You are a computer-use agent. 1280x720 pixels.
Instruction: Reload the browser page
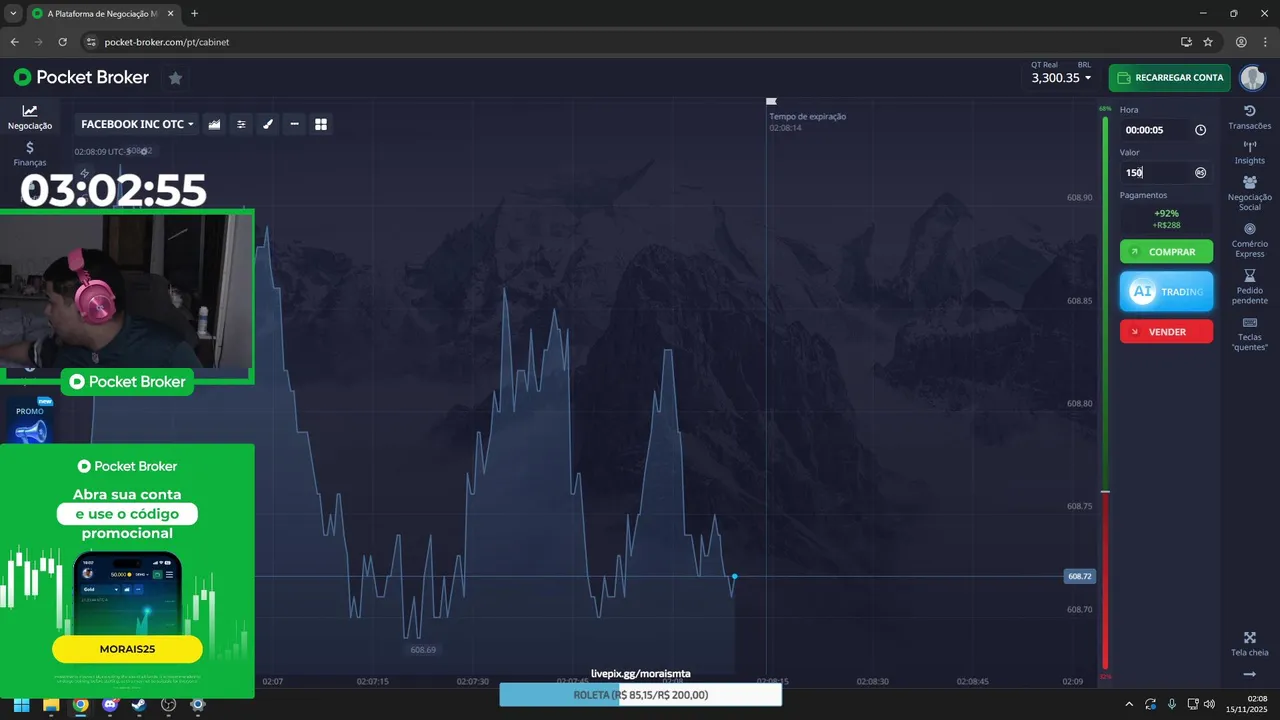coord(62,42)
